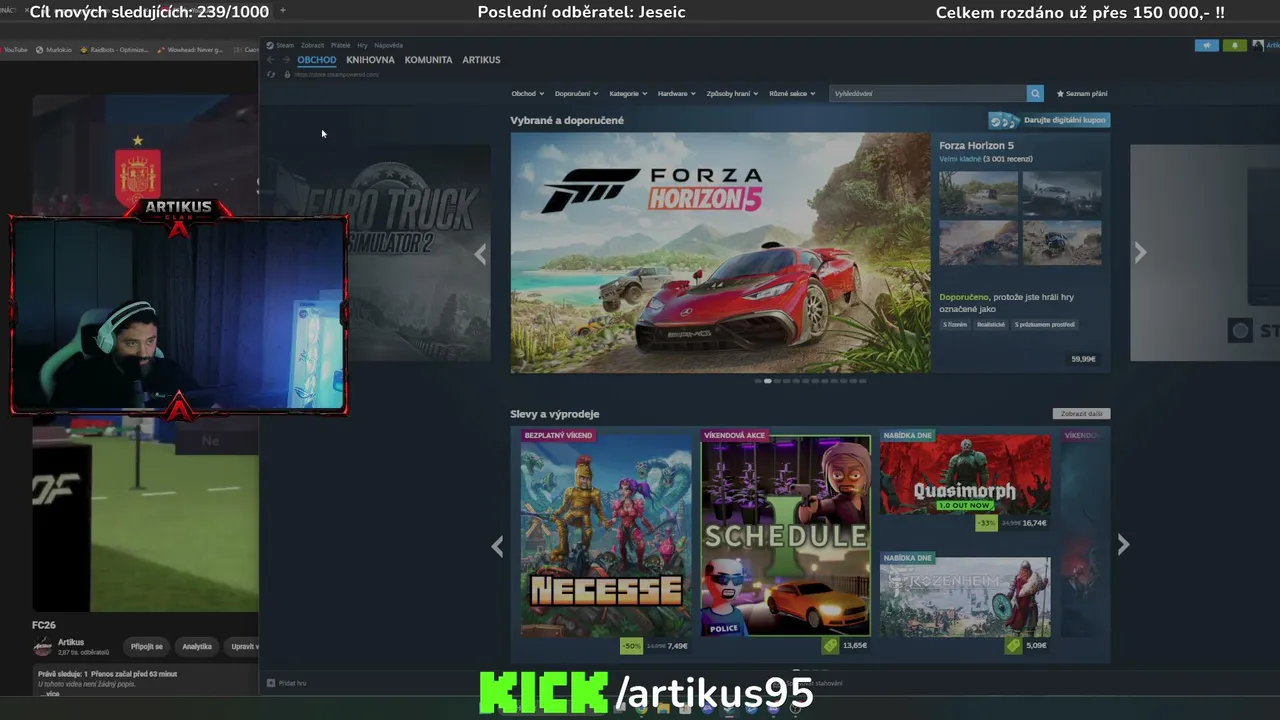Image resolution: width=1280 pixels, height=720 pixels.
Task: Open the Raidbots bookmark in browser
Action: tap(115, 49)
